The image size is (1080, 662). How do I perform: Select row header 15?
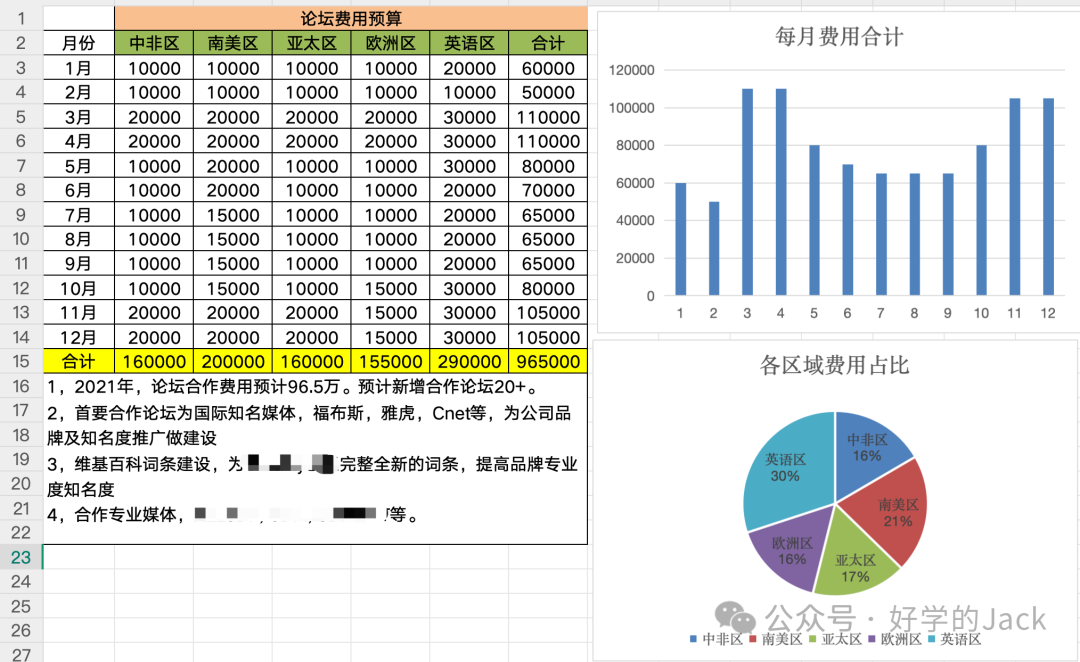[x=21, y=361]
